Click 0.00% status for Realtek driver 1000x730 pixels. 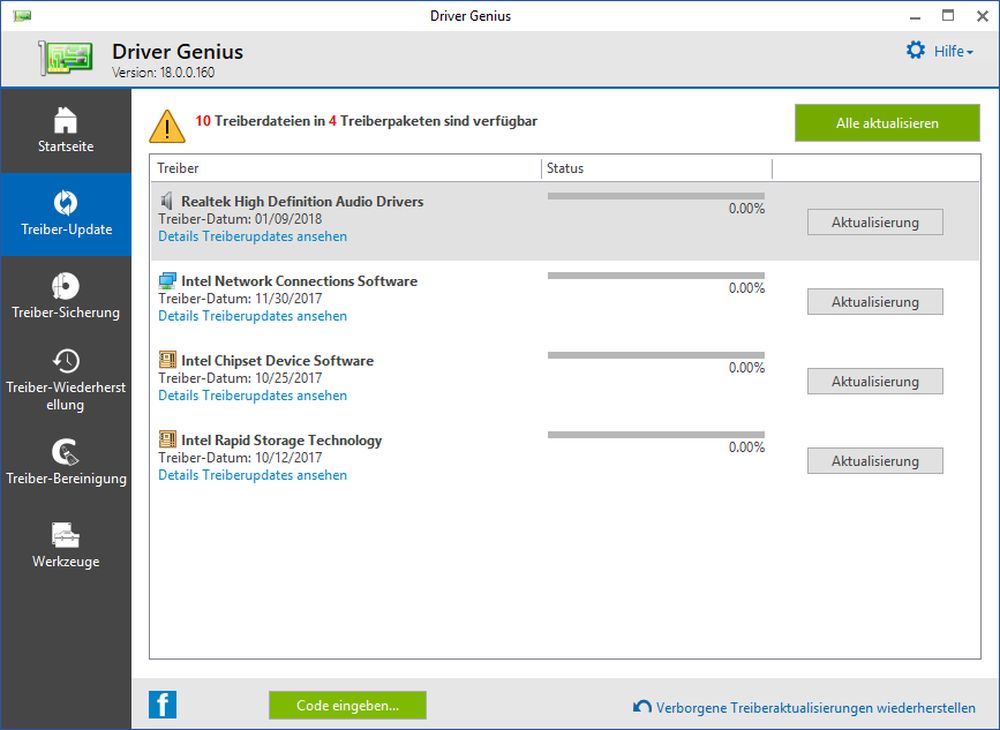click(x=746, y=208)
